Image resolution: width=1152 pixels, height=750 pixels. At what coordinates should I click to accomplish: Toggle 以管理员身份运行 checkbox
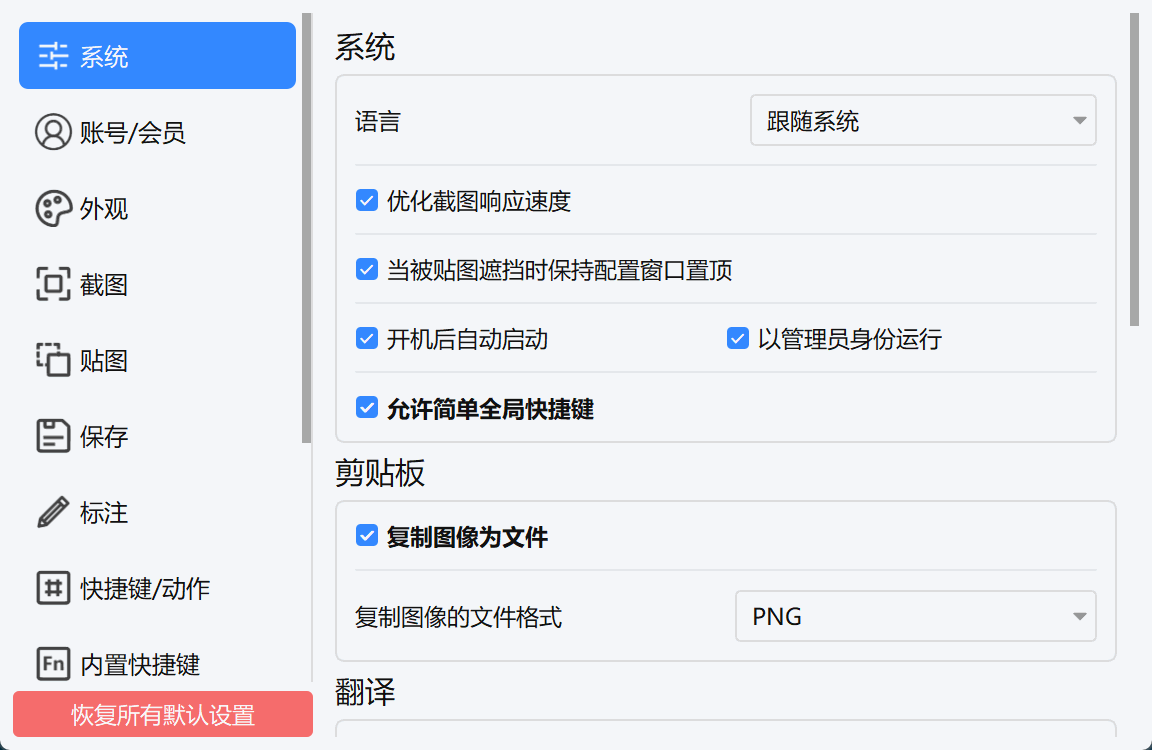(x=738, y=339)
